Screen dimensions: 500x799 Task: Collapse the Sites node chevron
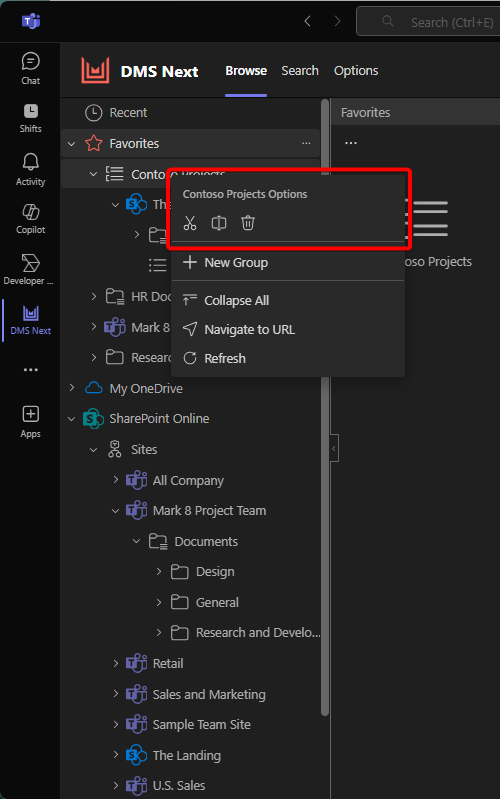[93, 449]
